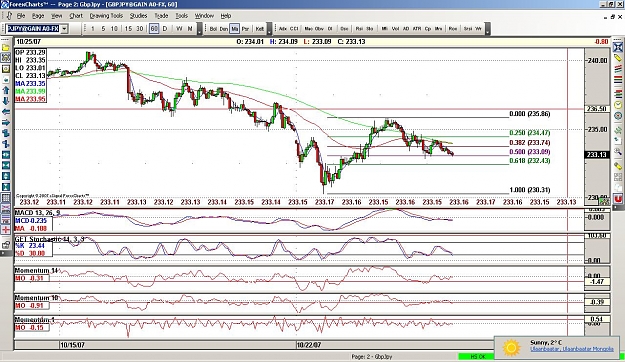Switch to Weekly interval (W)

point(179,29)
